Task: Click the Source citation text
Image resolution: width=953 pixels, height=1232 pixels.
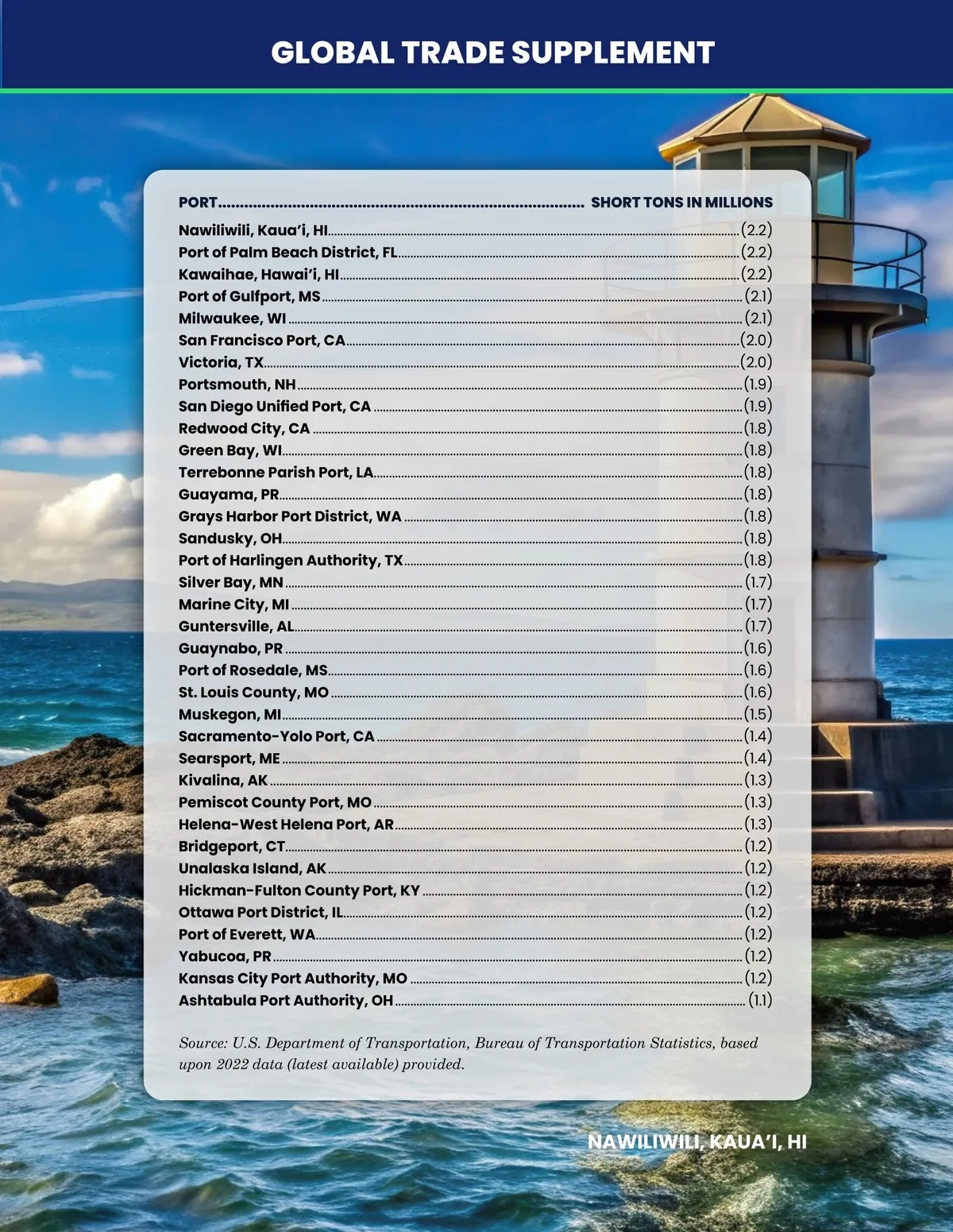Action: (x=469, y=1053)
